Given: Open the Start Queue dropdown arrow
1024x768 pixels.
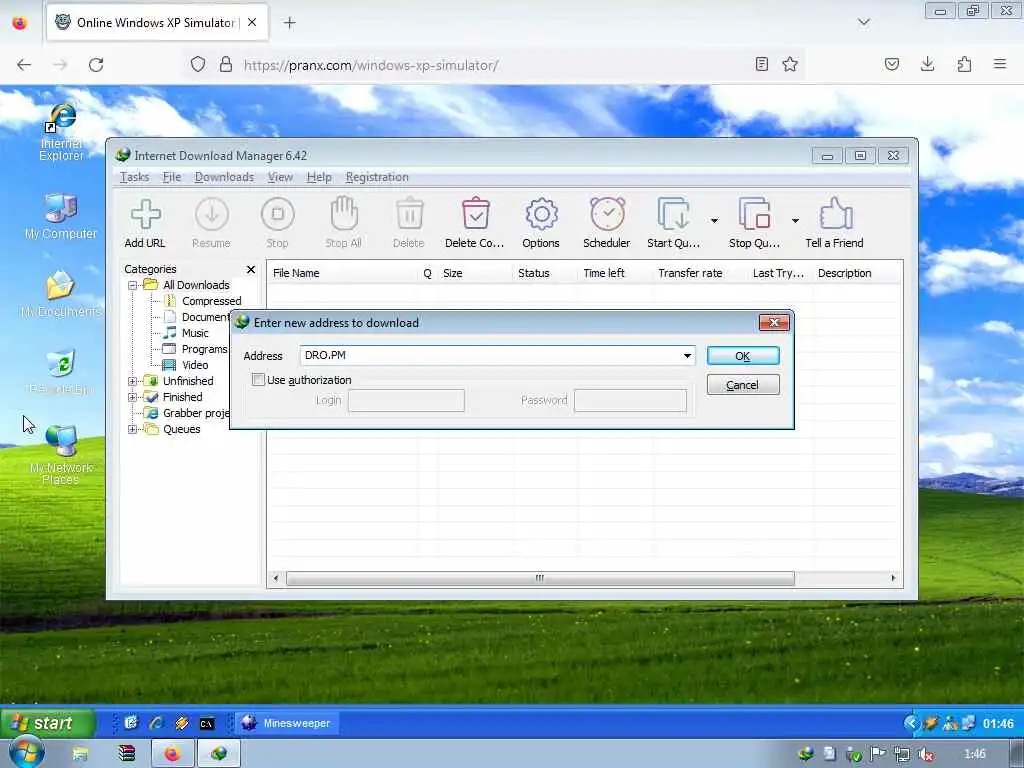Looking at the screenshot, I should click(714, 221).
